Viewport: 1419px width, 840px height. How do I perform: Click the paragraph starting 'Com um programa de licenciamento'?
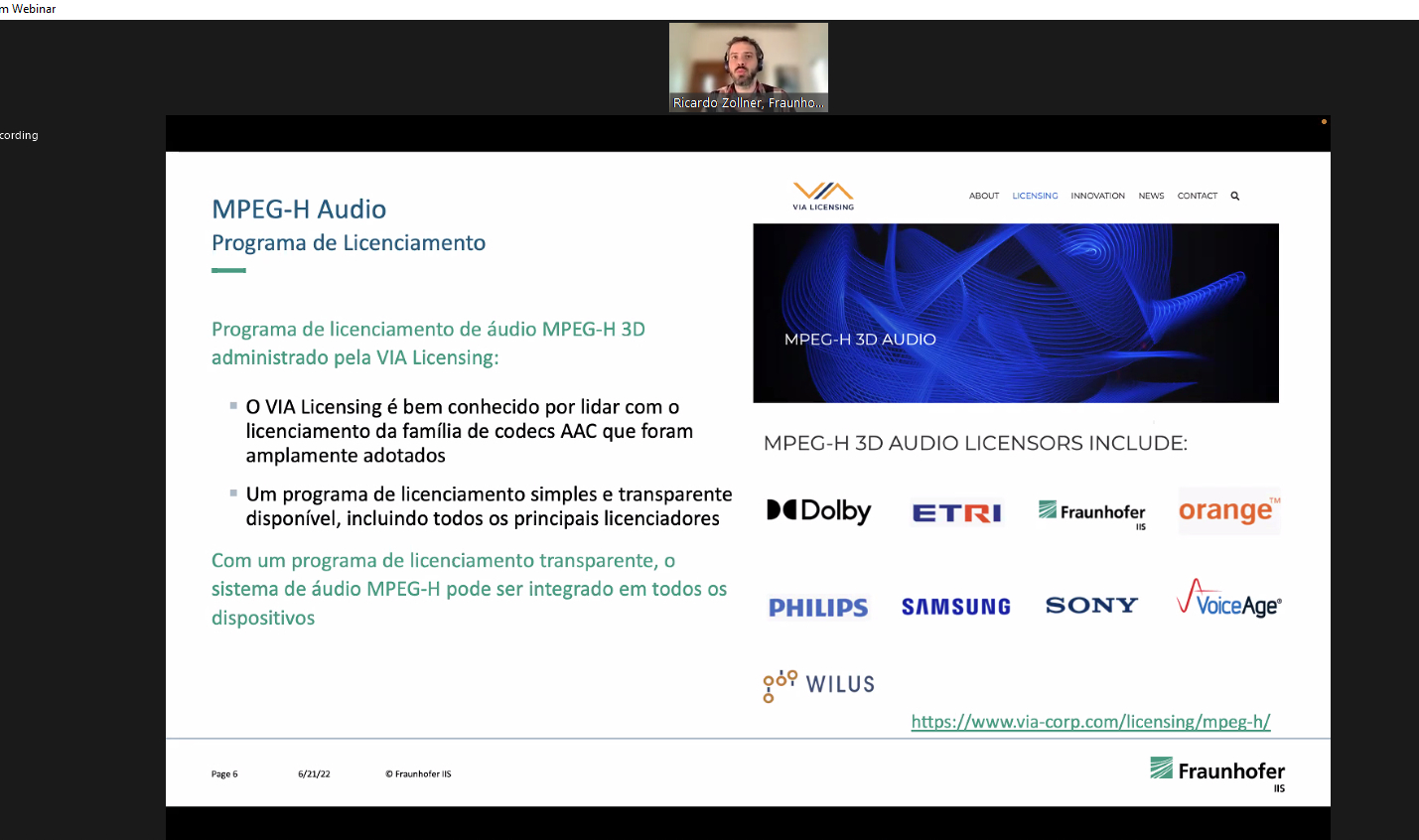(x=469, y=589)
